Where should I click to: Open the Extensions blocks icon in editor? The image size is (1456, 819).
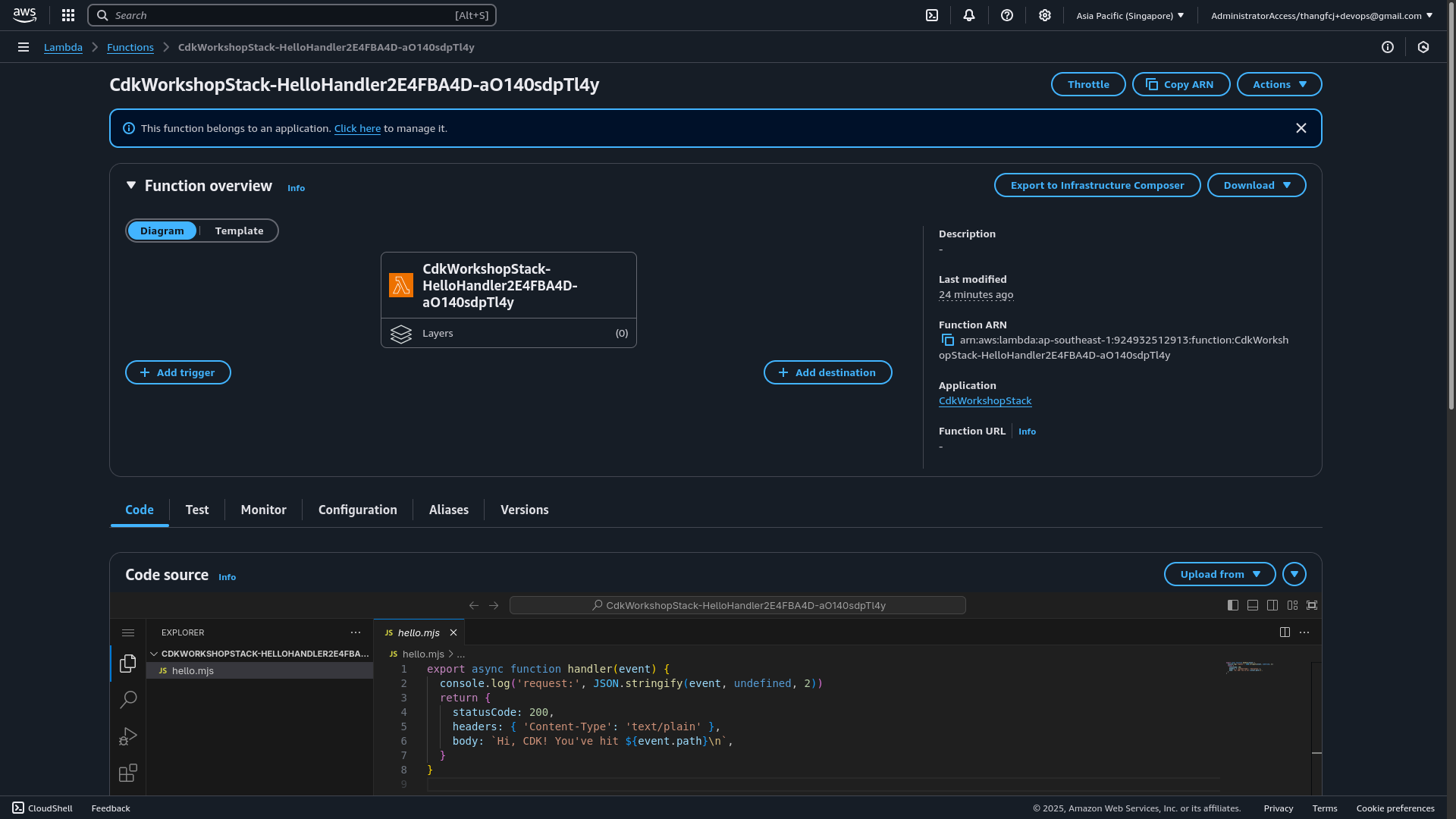pos(128,773)
